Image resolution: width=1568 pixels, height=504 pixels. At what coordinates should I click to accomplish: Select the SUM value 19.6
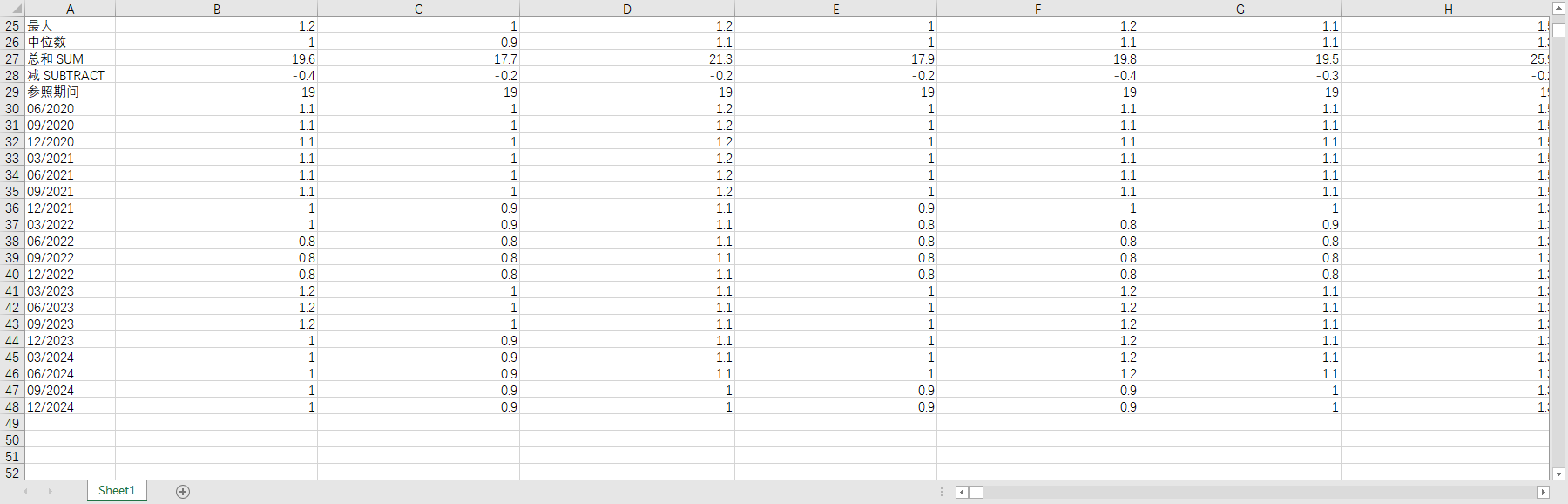pos(217,59)
